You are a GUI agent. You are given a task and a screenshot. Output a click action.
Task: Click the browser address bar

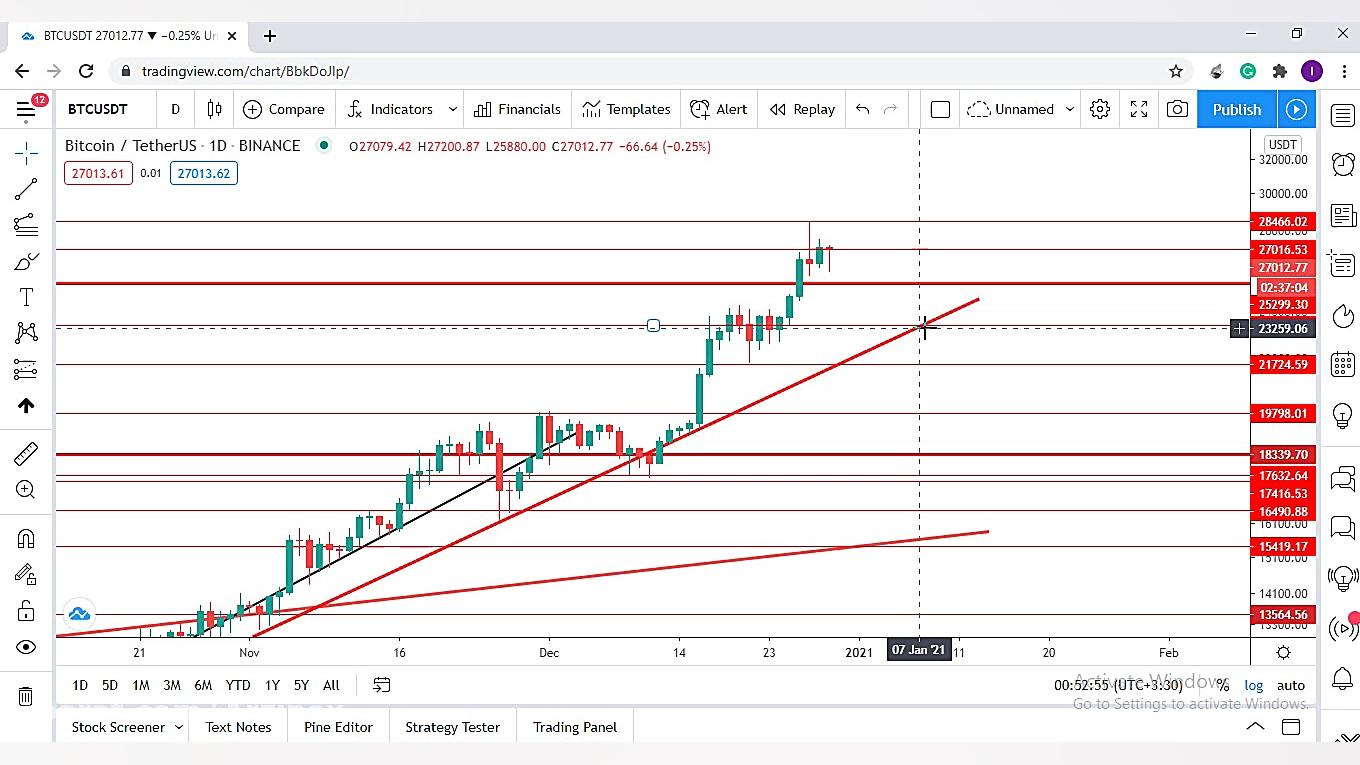(640, 71)
